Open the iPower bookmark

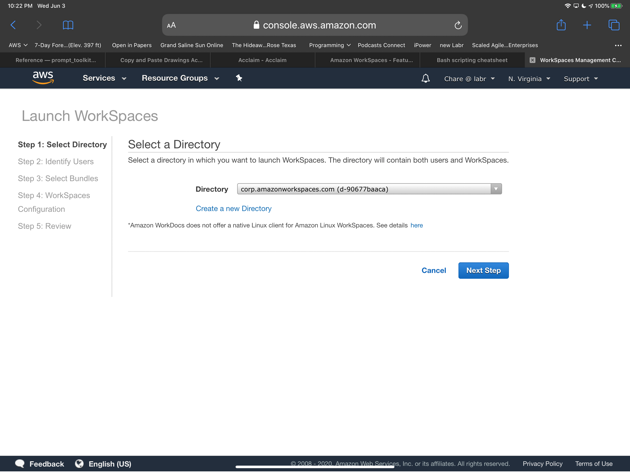[422, 45]
